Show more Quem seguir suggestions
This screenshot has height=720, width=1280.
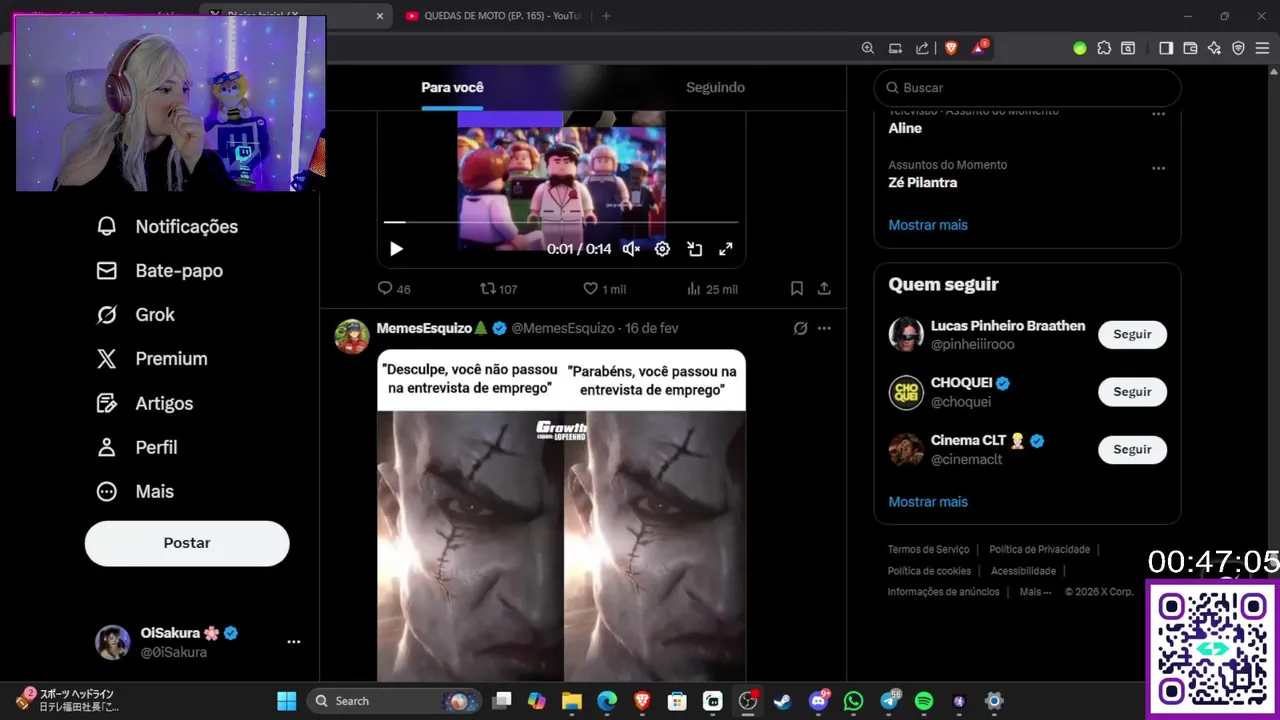click(x=928, y=502)
